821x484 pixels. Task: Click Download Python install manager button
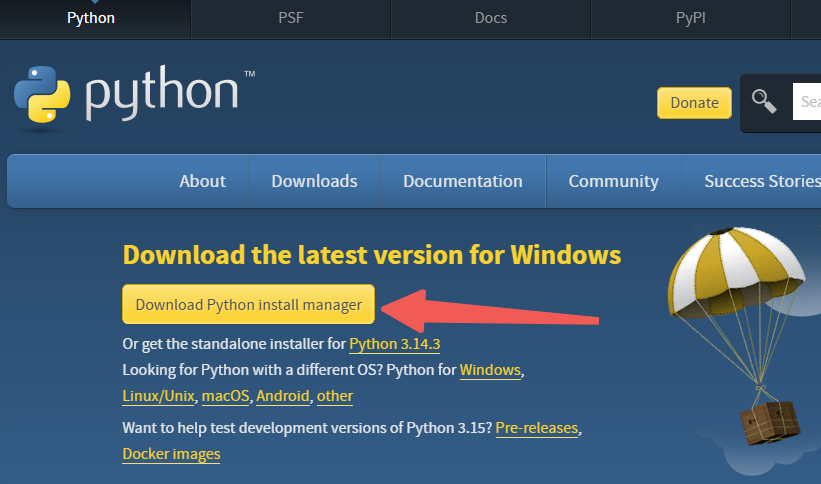coord(248,305)
